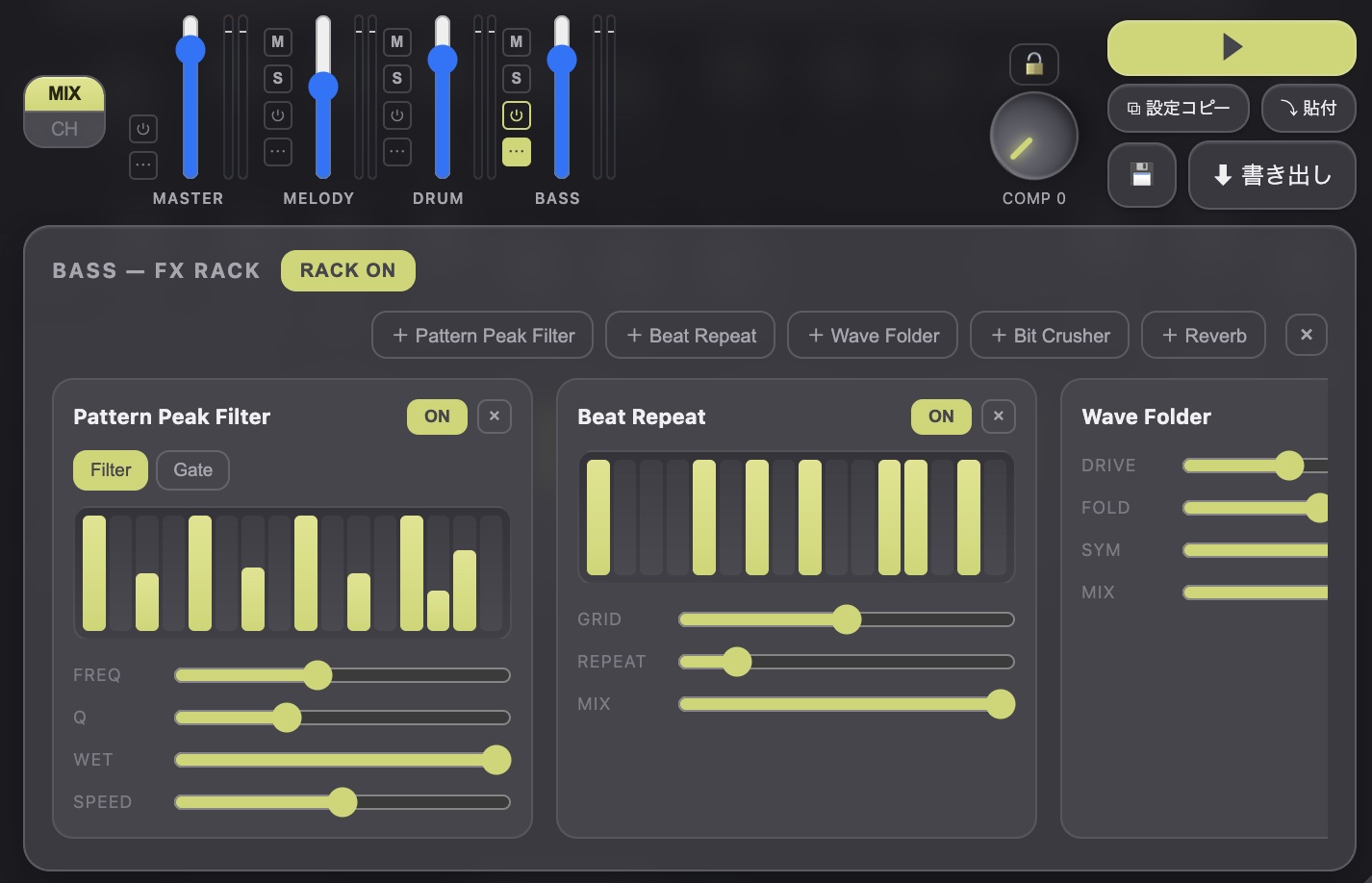Click the Q slider handle
The height and width of the screenshot is (883, 1372).
point(287,718)
